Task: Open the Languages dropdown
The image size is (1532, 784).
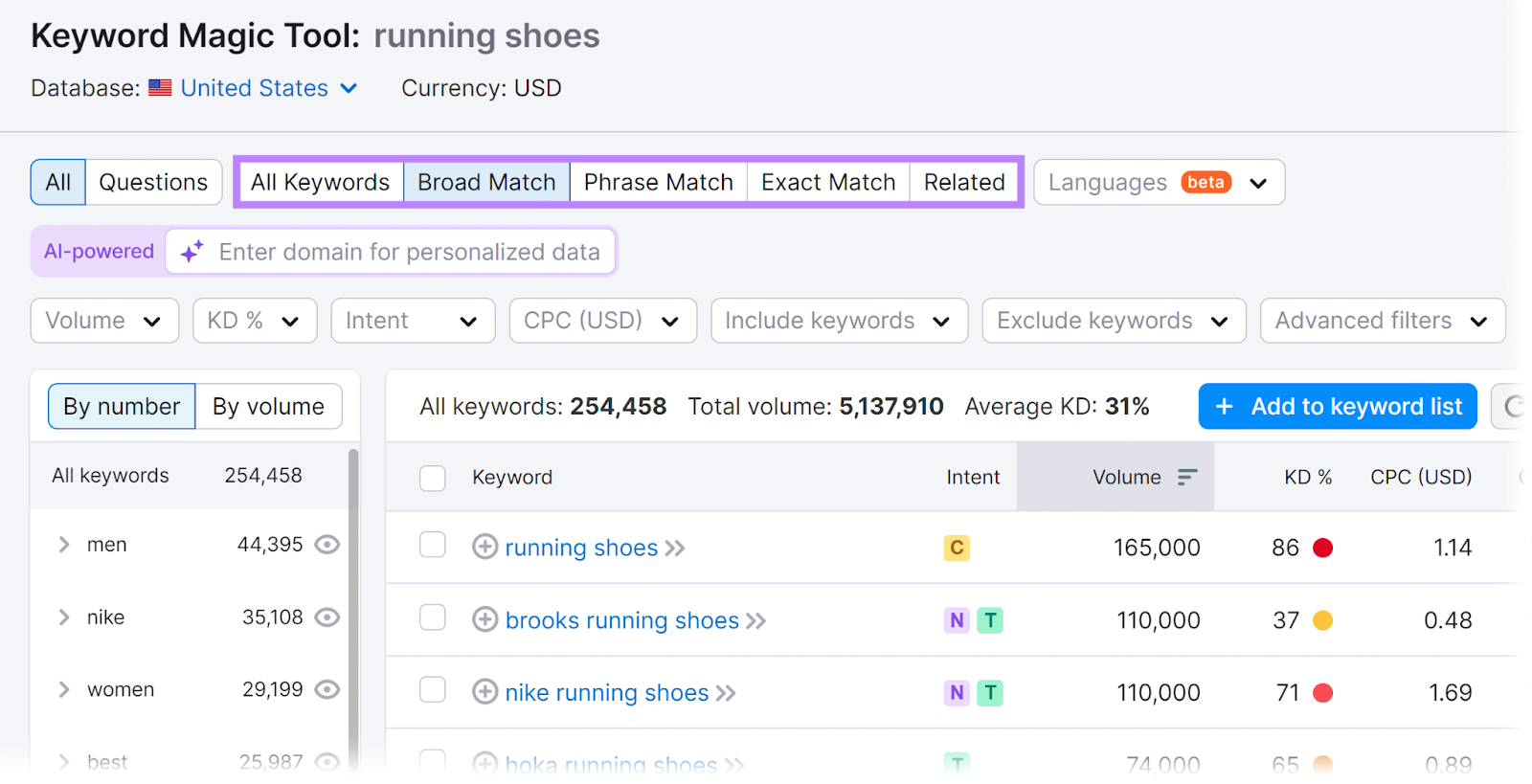Action: pyautogui.click(x=1159, y=182)
